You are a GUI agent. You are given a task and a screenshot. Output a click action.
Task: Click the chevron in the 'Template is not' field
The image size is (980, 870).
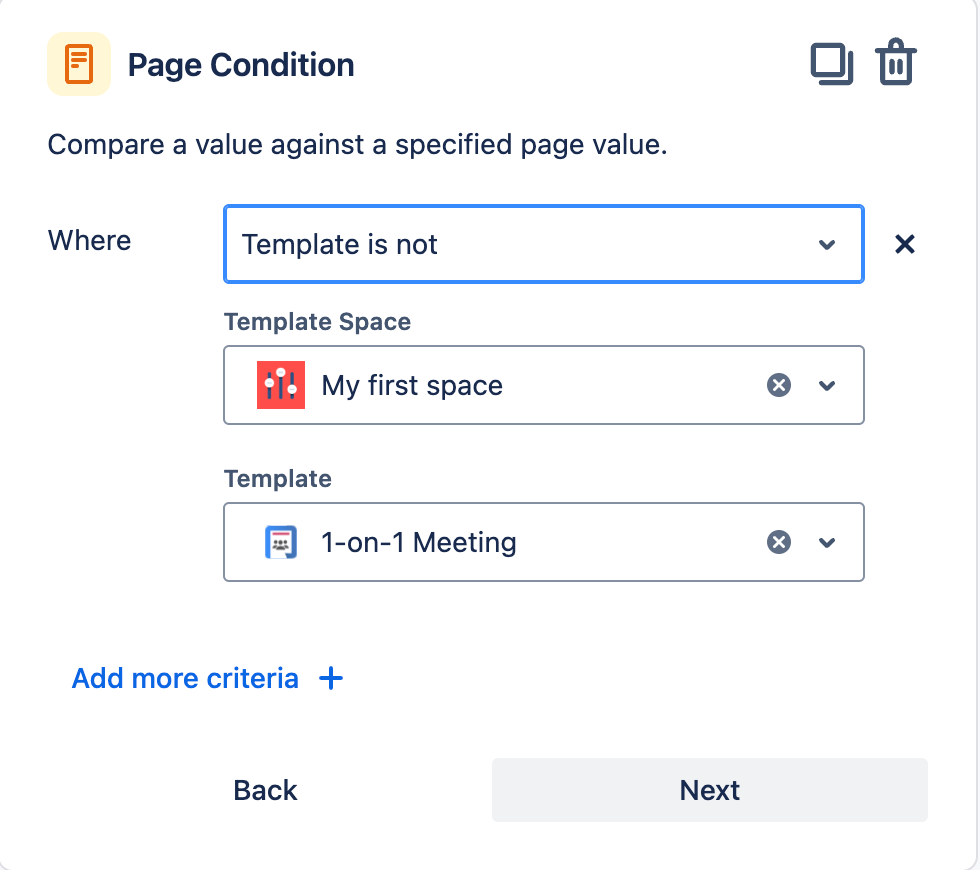pyautogui.click(x=827, y=244)
